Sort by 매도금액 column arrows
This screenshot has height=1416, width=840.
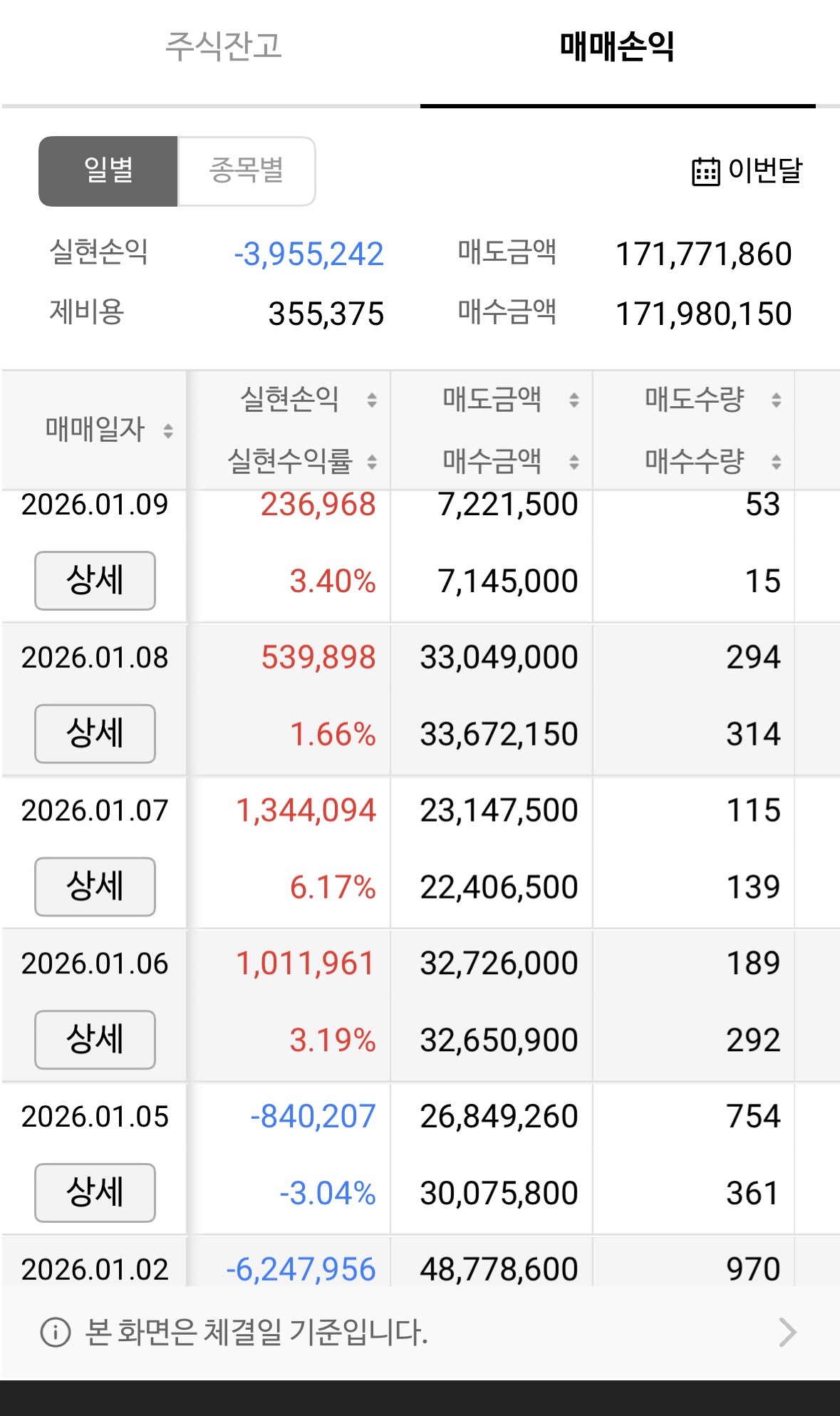[x=574, y=400]
